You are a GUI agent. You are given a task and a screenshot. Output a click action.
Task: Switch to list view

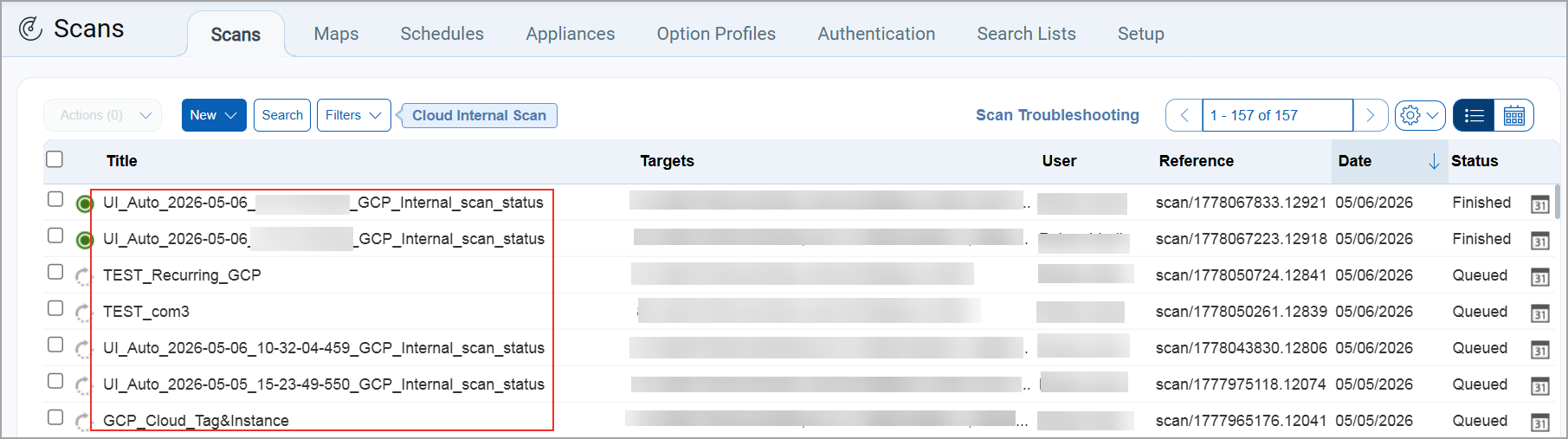1474,115
